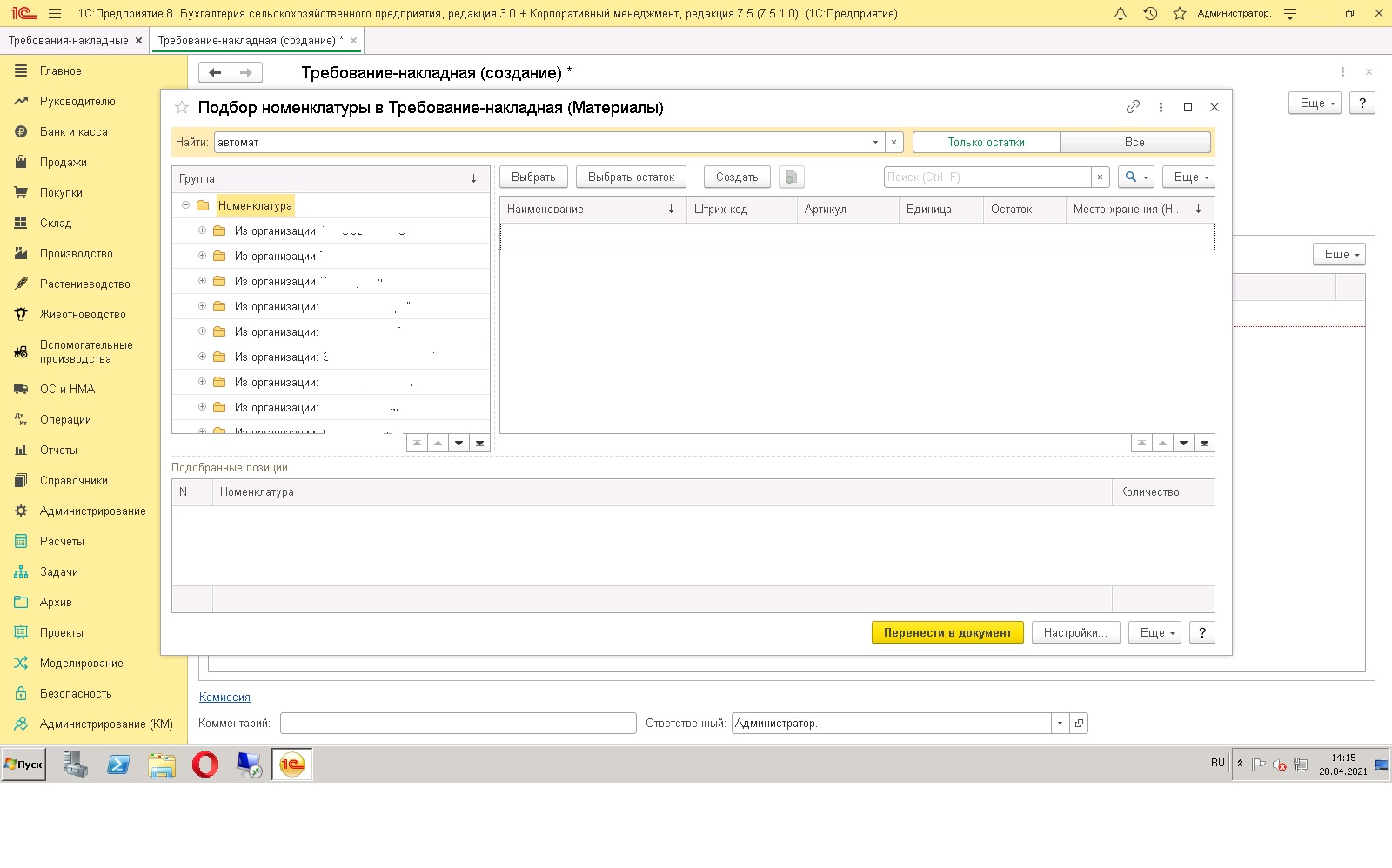Viewport: 1392px width, 868px height.
Task: Click the gray icon button beside Создать
Action: (791, 177)
